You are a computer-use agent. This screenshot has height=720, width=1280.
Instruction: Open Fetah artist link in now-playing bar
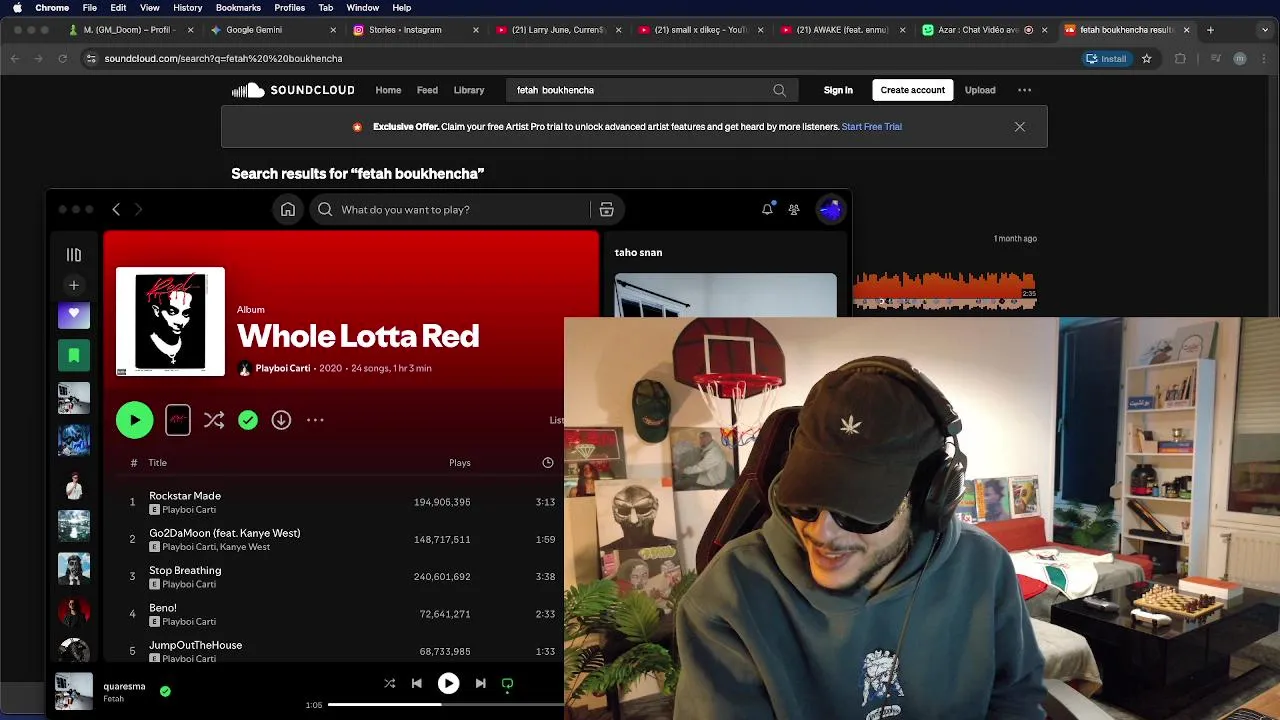(x=114, y=699)
